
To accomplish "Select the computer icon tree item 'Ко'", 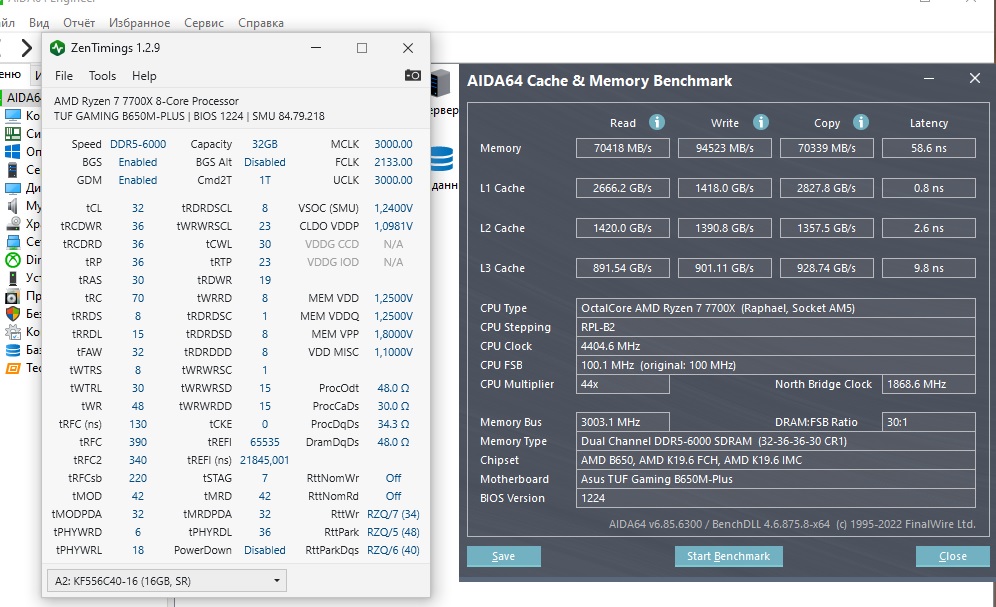I will click(x=13, y=116).
